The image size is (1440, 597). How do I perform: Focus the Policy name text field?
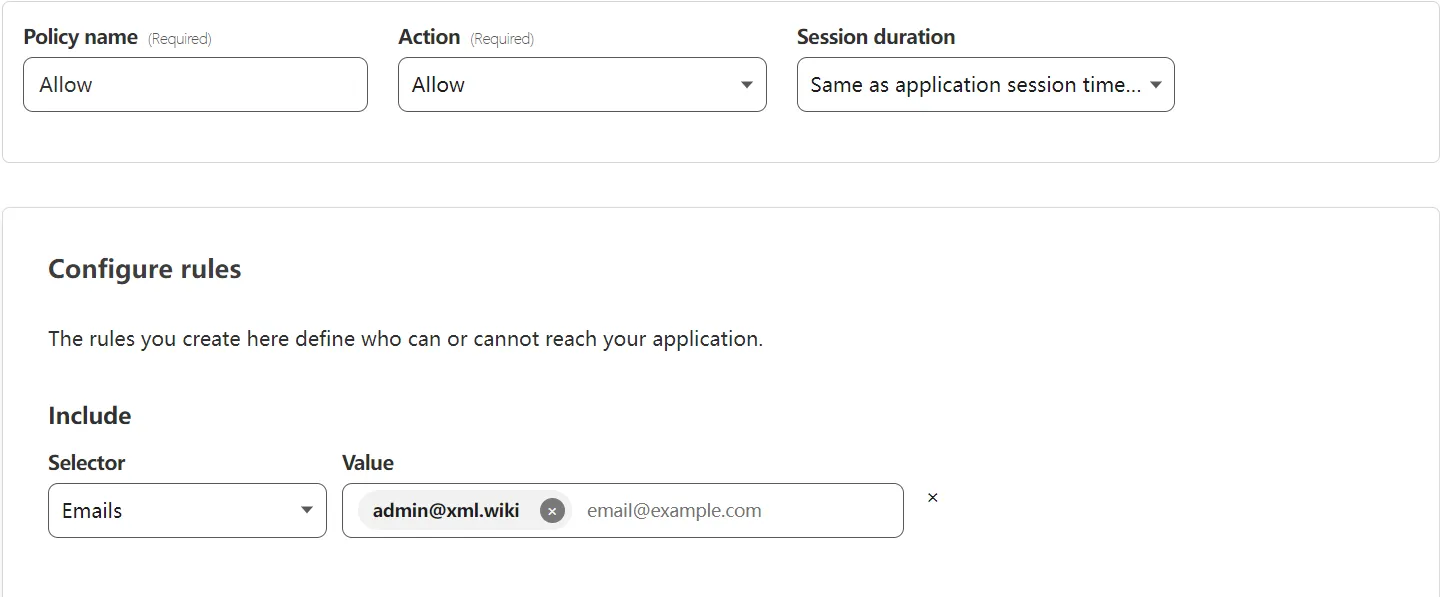195,85
